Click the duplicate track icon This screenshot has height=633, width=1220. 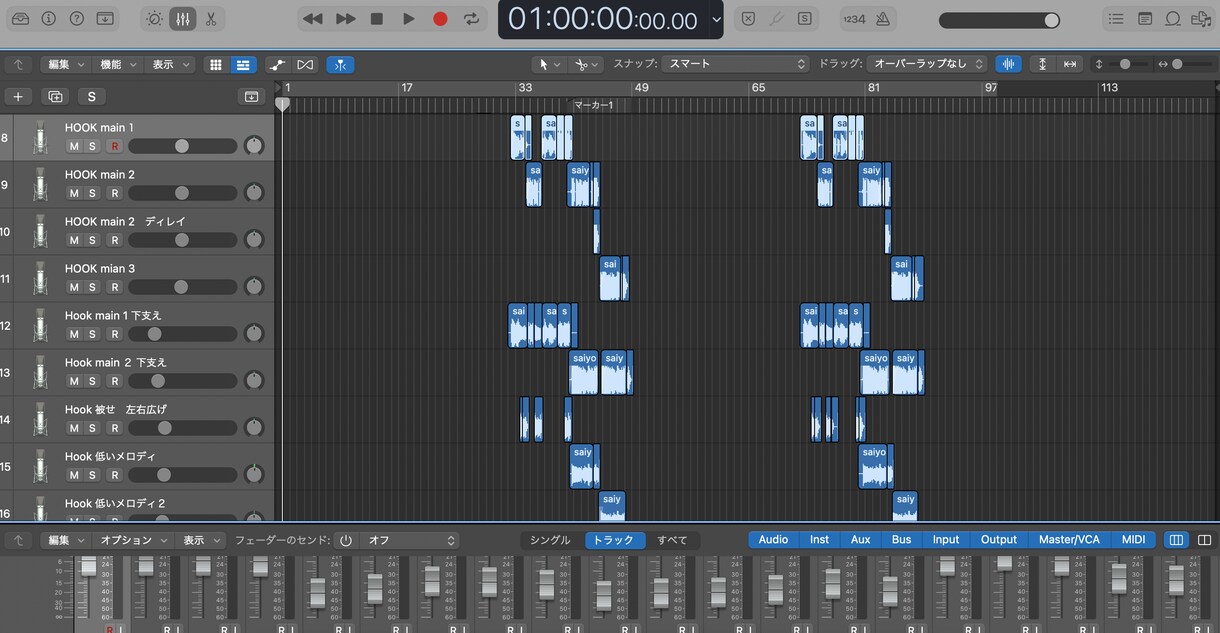pos(55,97)
